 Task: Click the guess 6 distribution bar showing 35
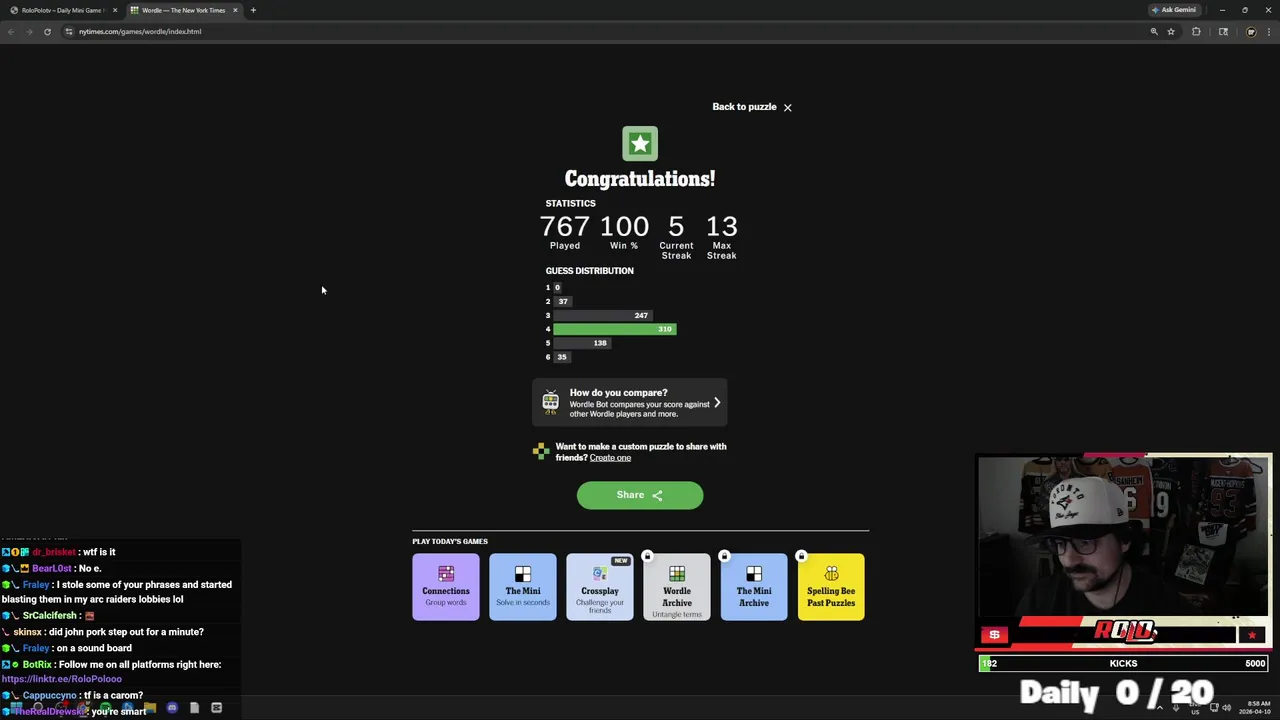(561, 357)
